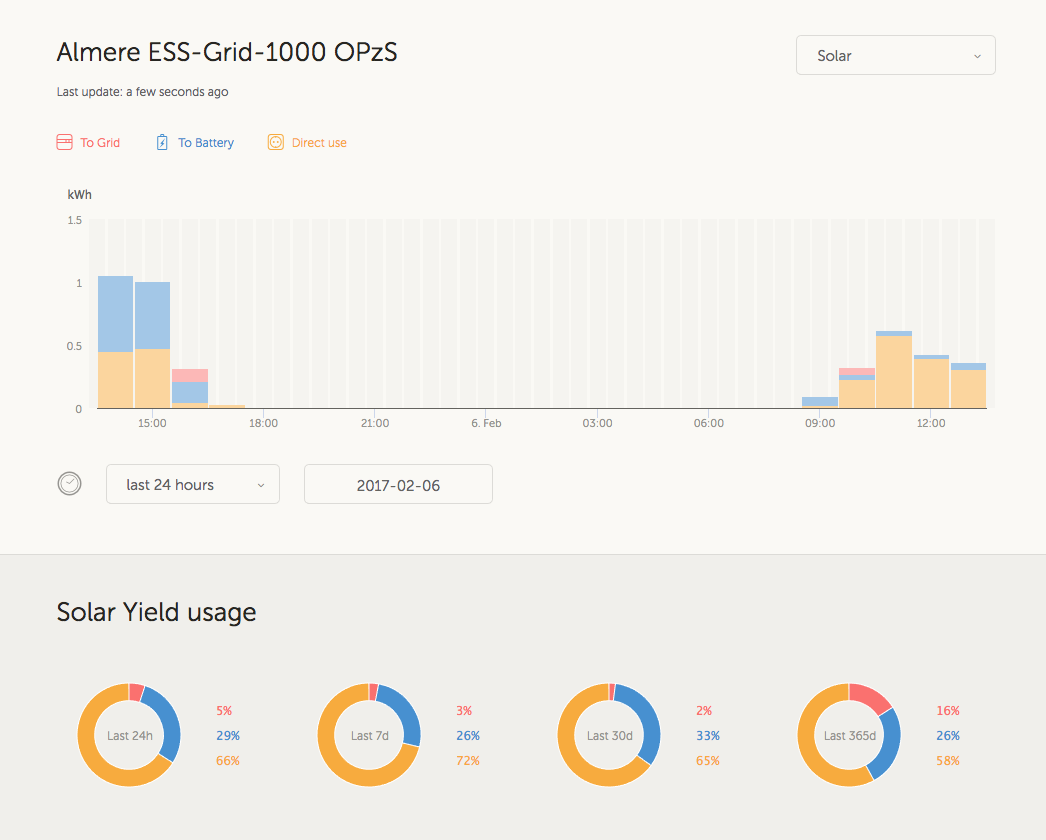The width and height of the screenshot is (1046, 840).
Task: Toggle the To Battery series label
Action: click(x=206, y=143)
